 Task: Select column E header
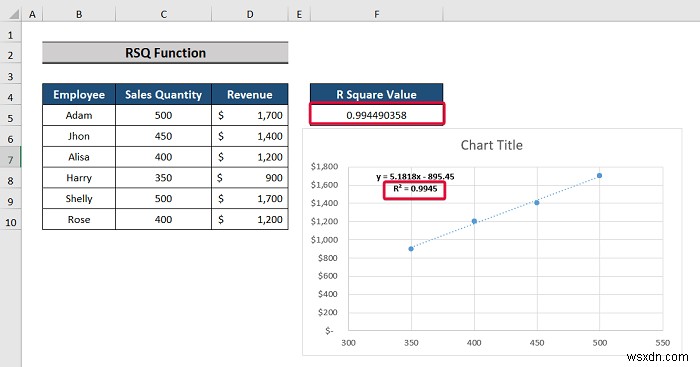pyautogui.click(x=299, y=15)
